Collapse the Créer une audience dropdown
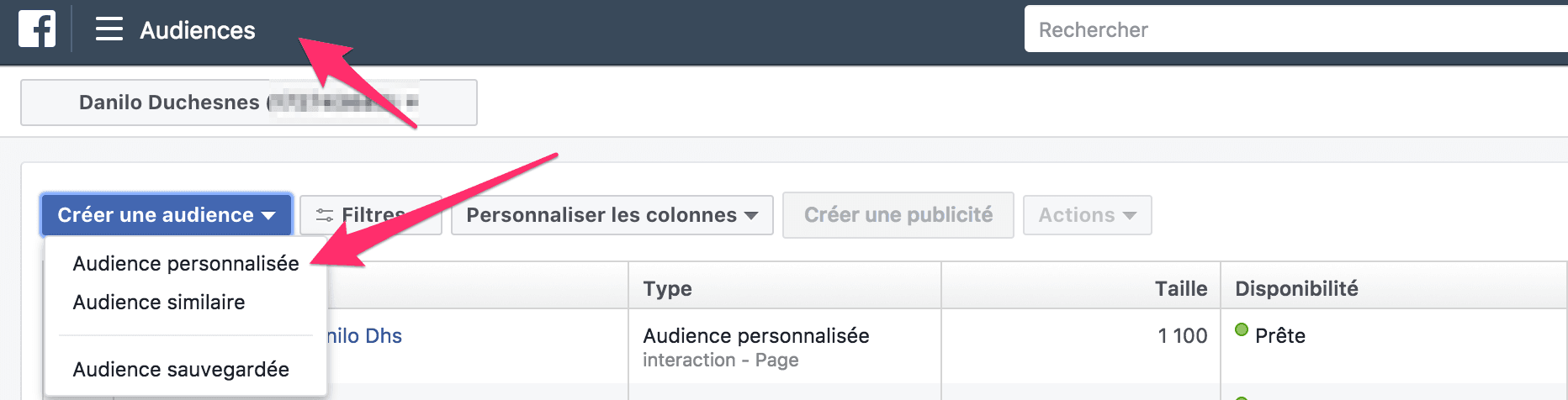 [x=166, y=215]
